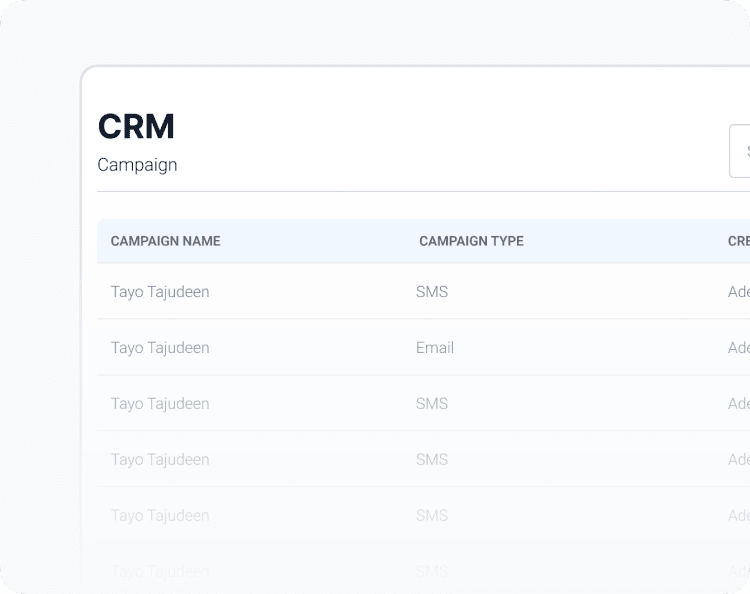Focus the search field beside the CRM header
The image size is (750, 594).
(x=741, y=152)
